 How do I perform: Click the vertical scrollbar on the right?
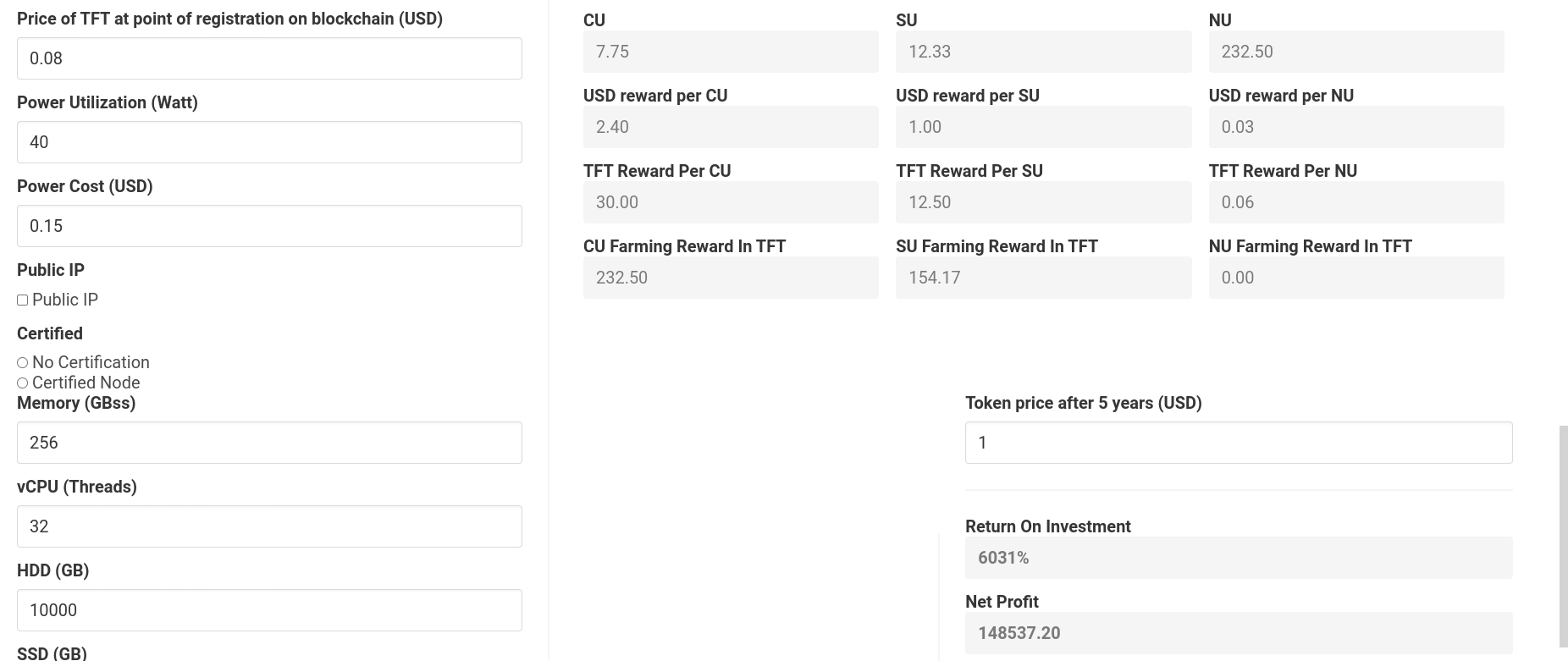[x=1562, y=525]
